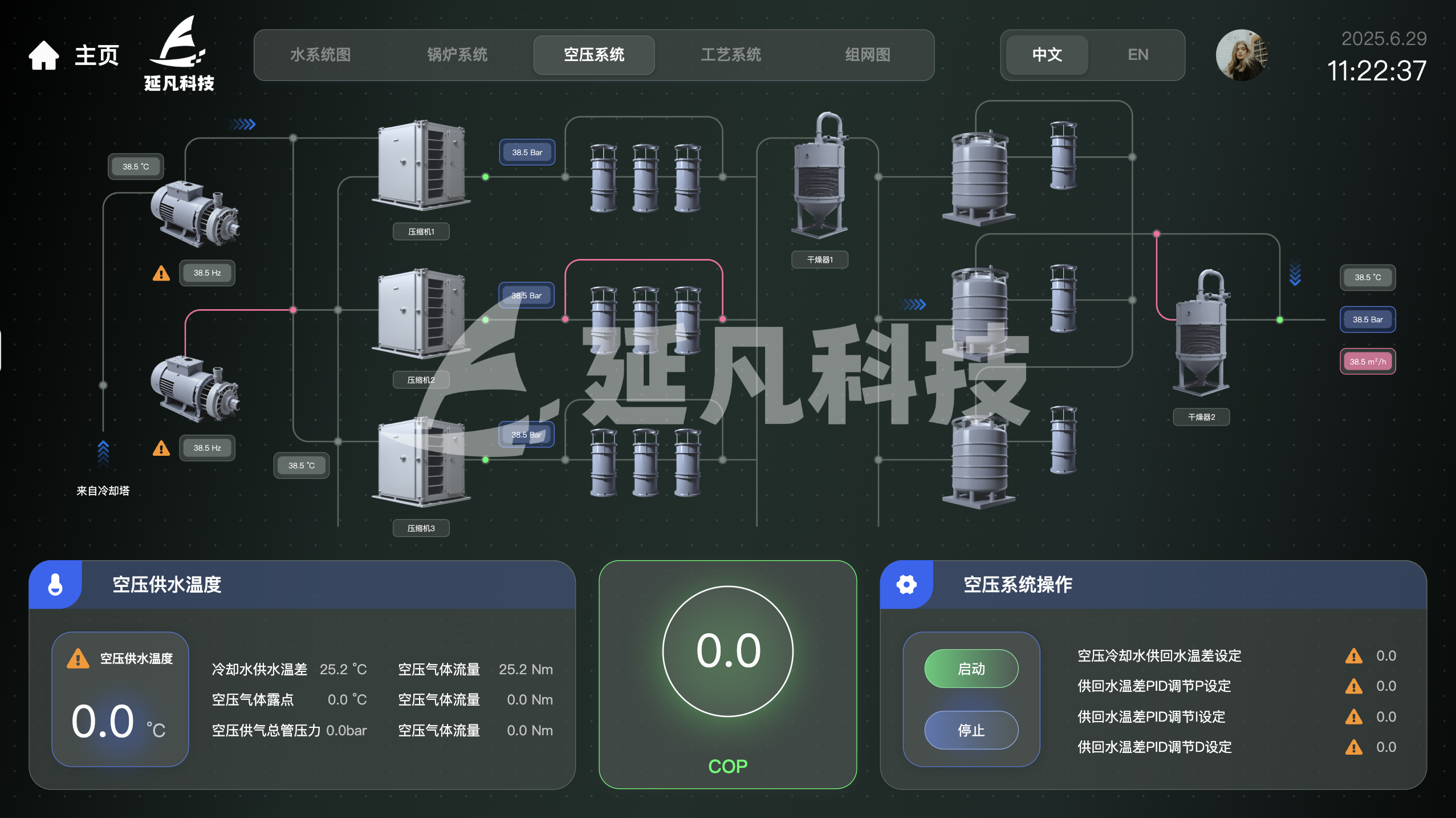The height and width of the screenshot is (818, 1456).
Task: Click the 干燥器2 dryer equipment icon
Action: point(1201,333)
